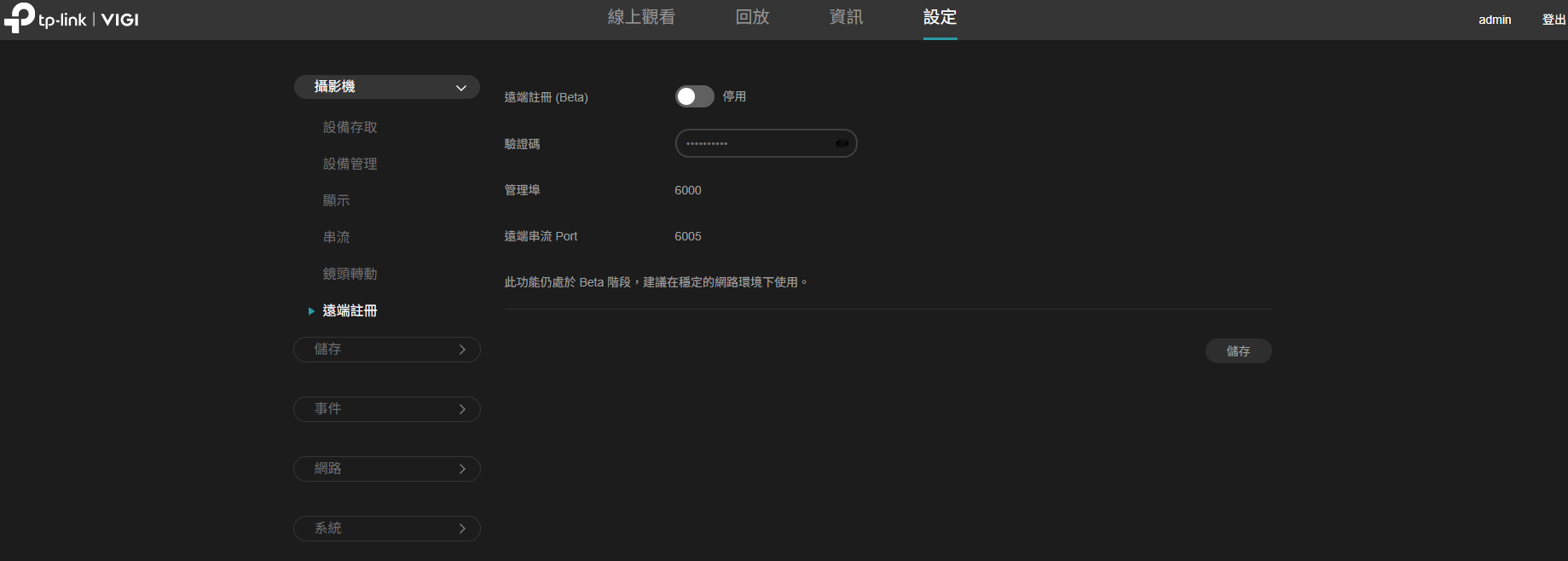Image resolution: width=1568 pixels, height=561 pixels.
Task: Collapse the 攝影機 section chevron
Action: [x=461, y=88]
